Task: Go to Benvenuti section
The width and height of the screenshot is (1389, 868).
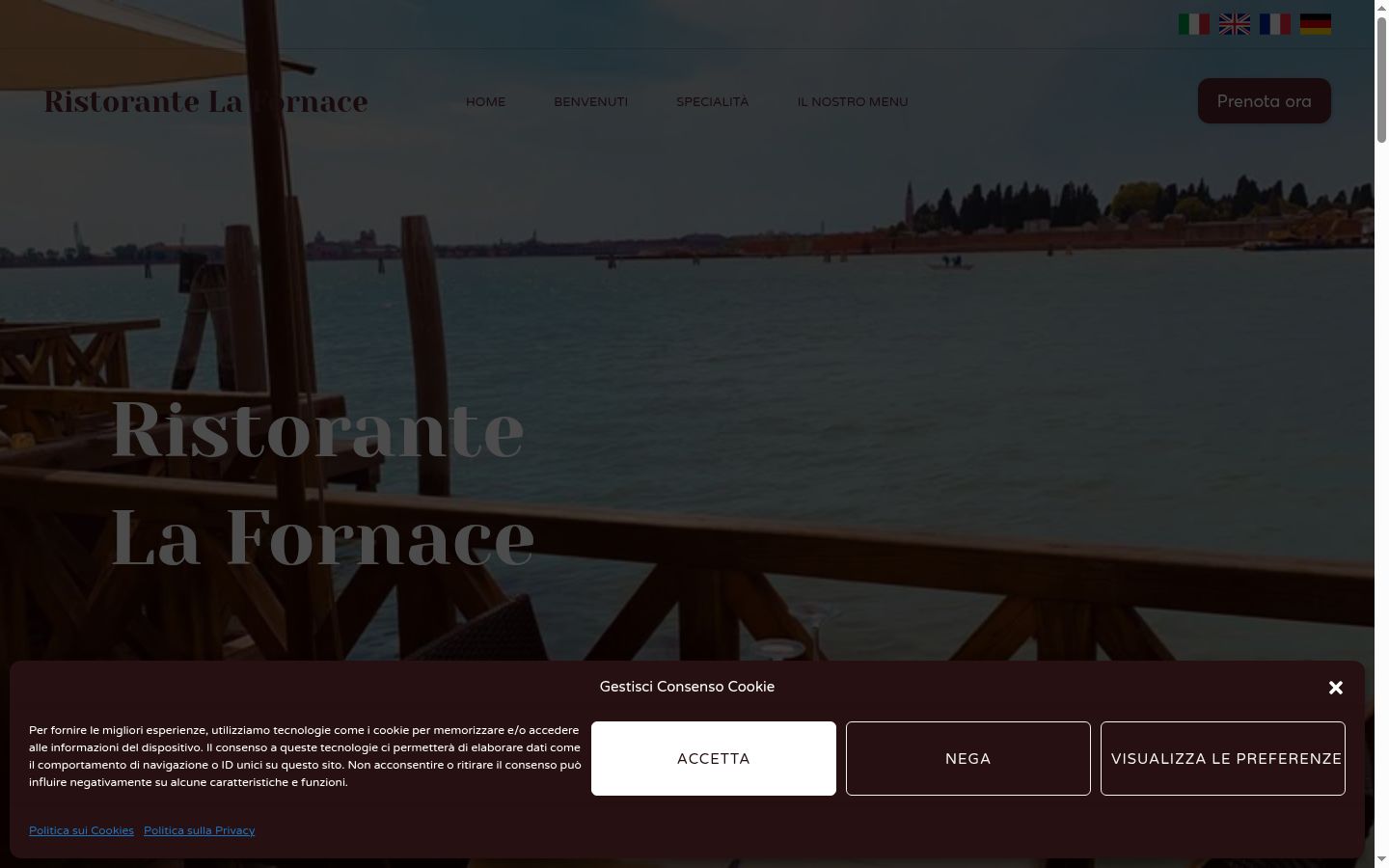Action: point(590,101)
